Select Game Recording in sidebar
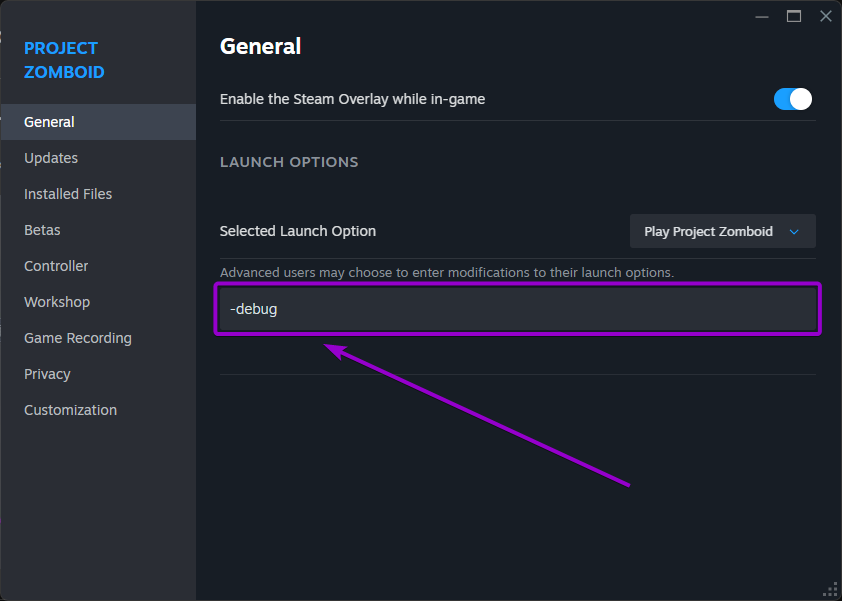Image resolution: width=842 pixels, height=601 pixels. pyautogui.click(x=98, y=338)
